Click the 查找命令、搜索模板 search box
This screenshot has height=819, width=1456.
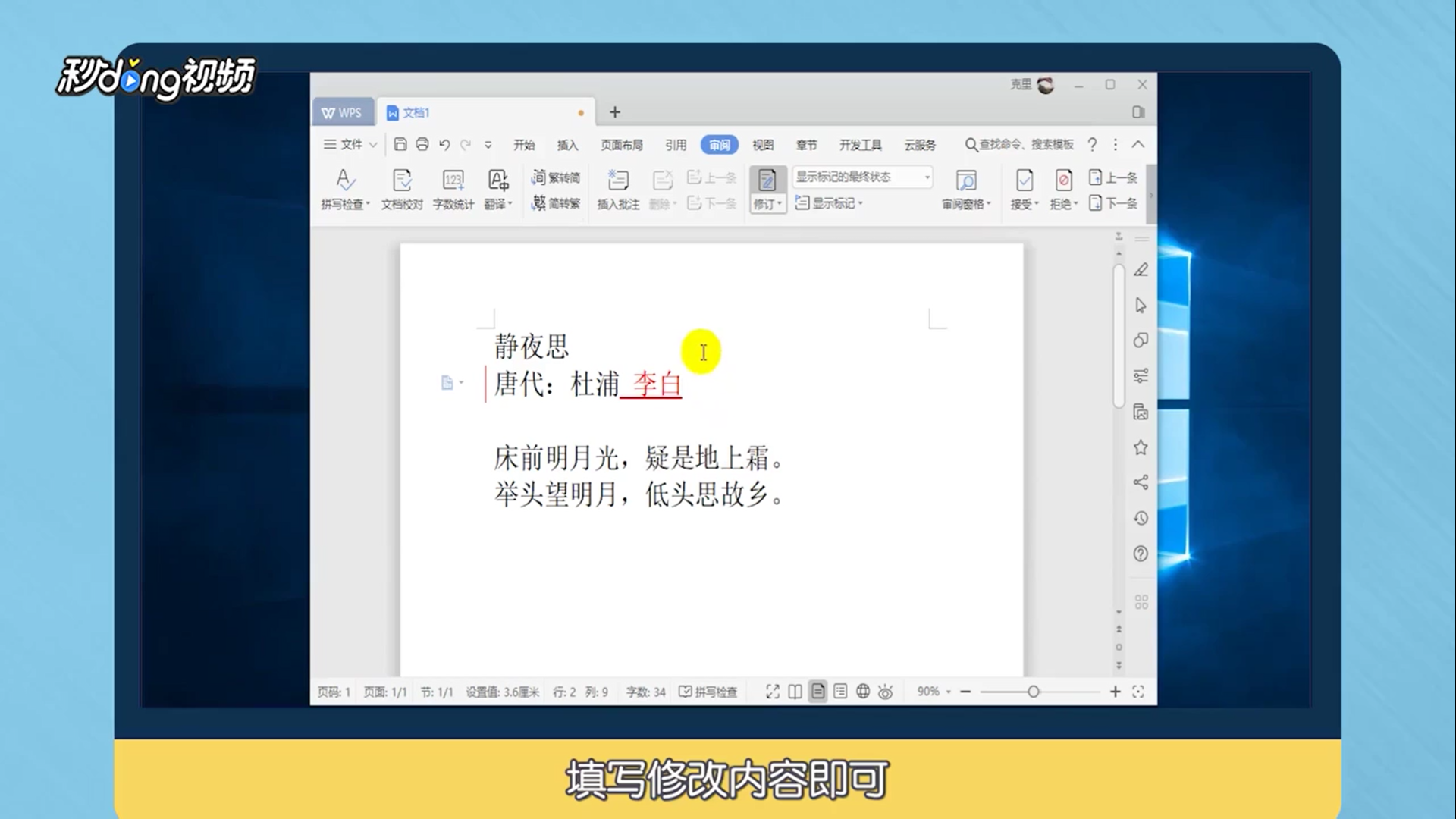[x=1019, y=144]
